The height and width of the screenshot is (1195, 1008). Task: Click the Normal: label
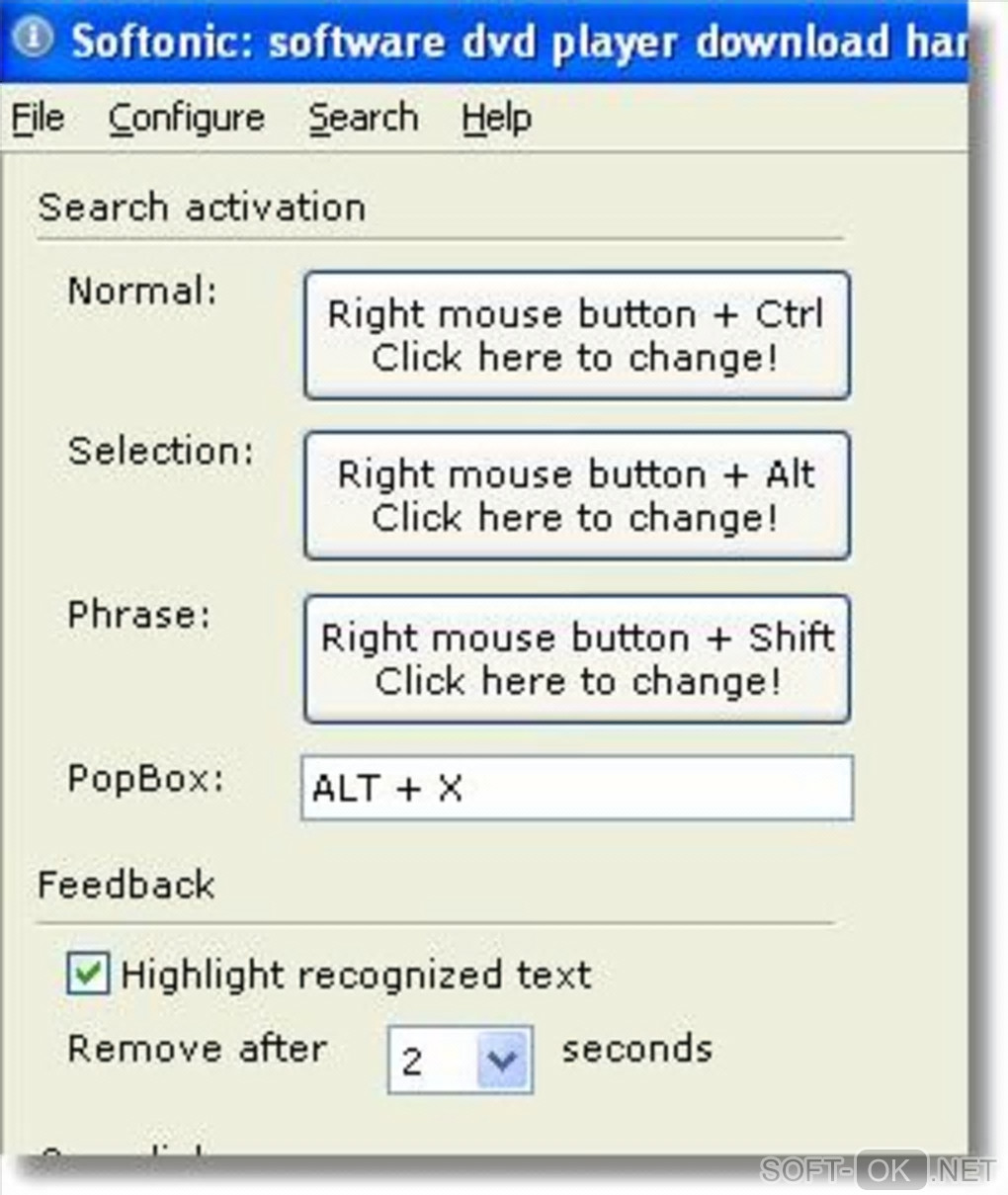(142, 292)
